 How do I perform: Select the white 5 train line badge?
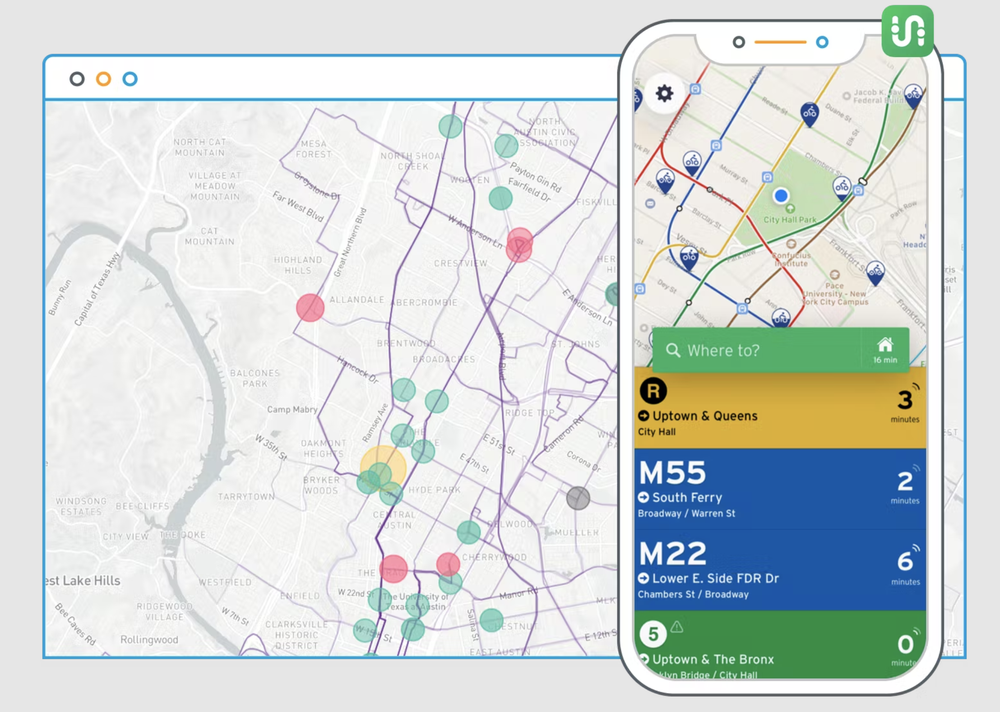click(x=653, y=634)
